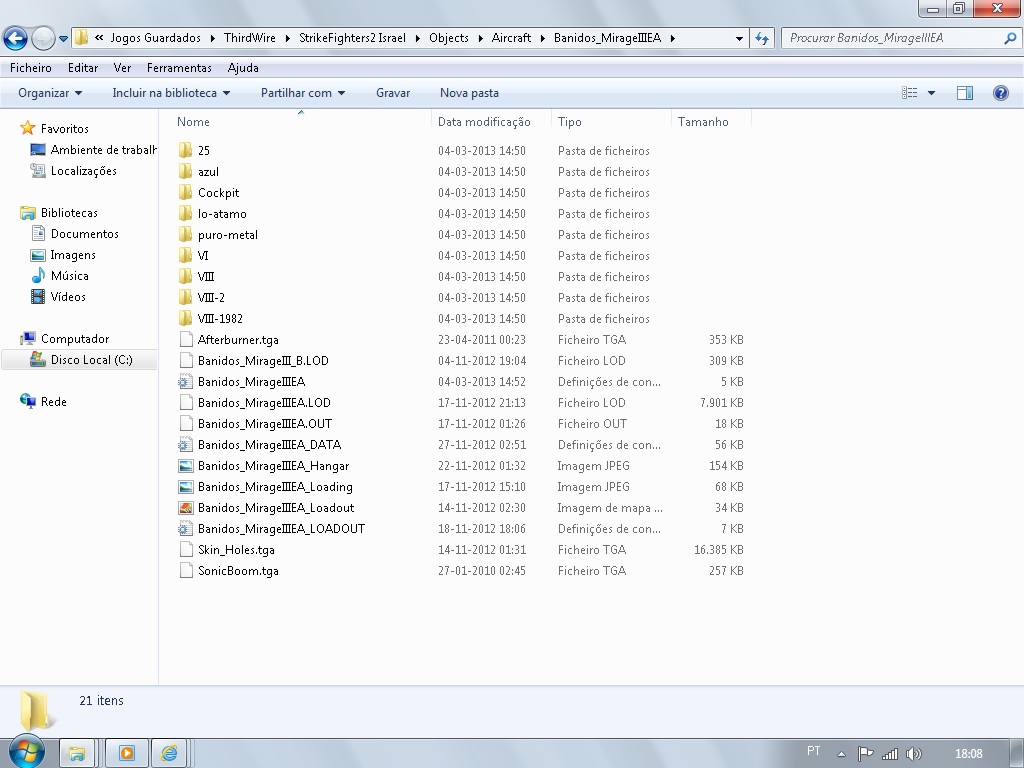Open the view options dropdown arrow
The height and width of the screenshot is (768, 1024).
931,93
